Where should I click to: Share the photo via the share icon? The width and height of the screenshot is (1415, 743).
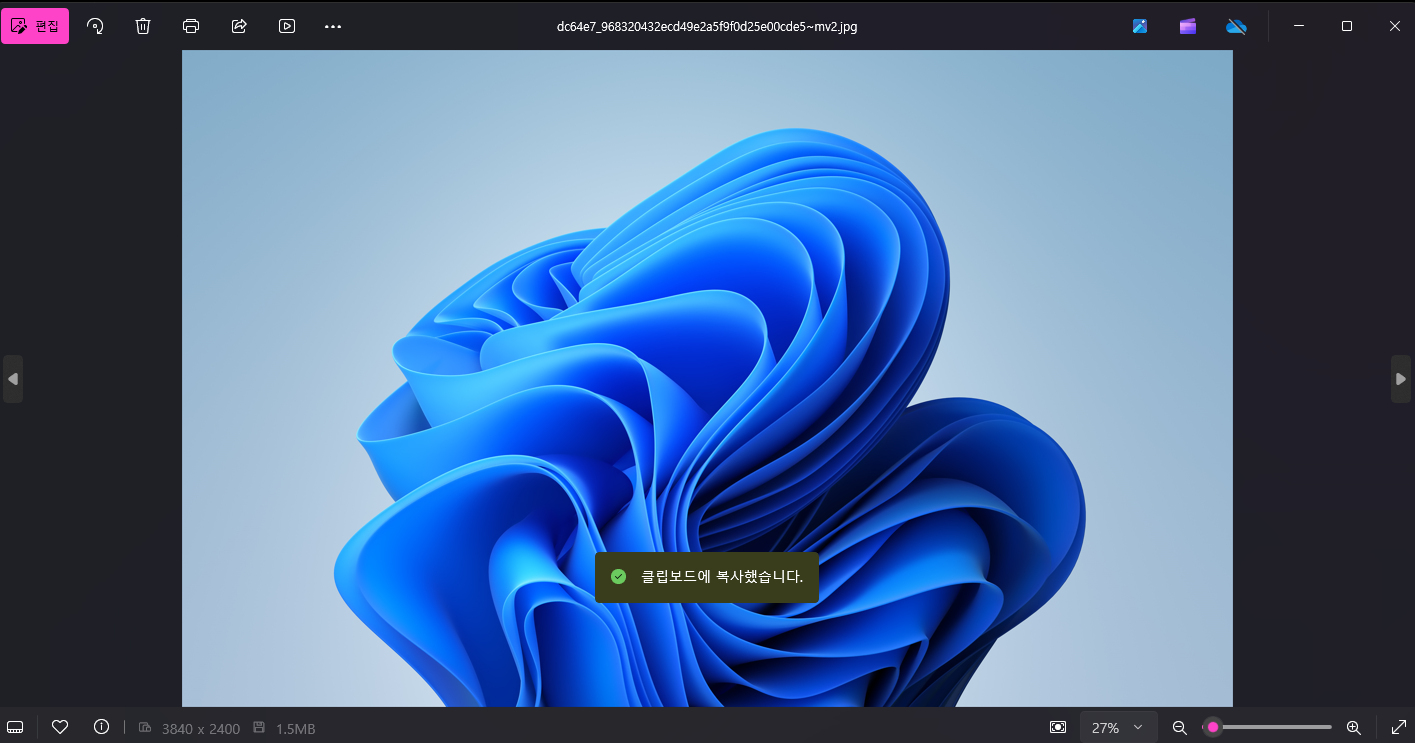click(x=239, y=26)
